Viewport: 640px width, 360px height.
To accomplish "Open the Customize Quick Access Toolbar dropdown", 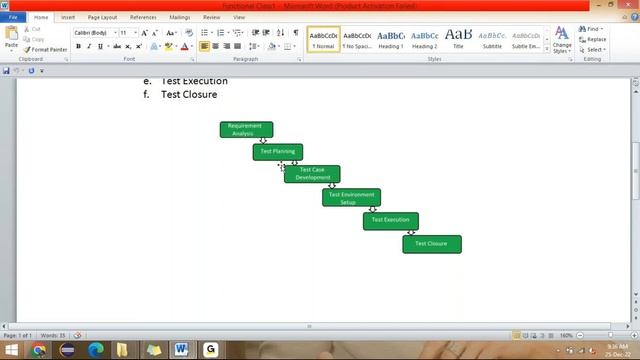I will (42, 71).
